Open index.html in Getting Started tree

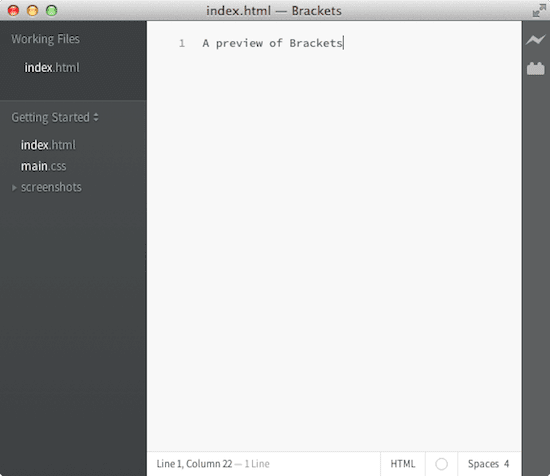click(48, 145)
